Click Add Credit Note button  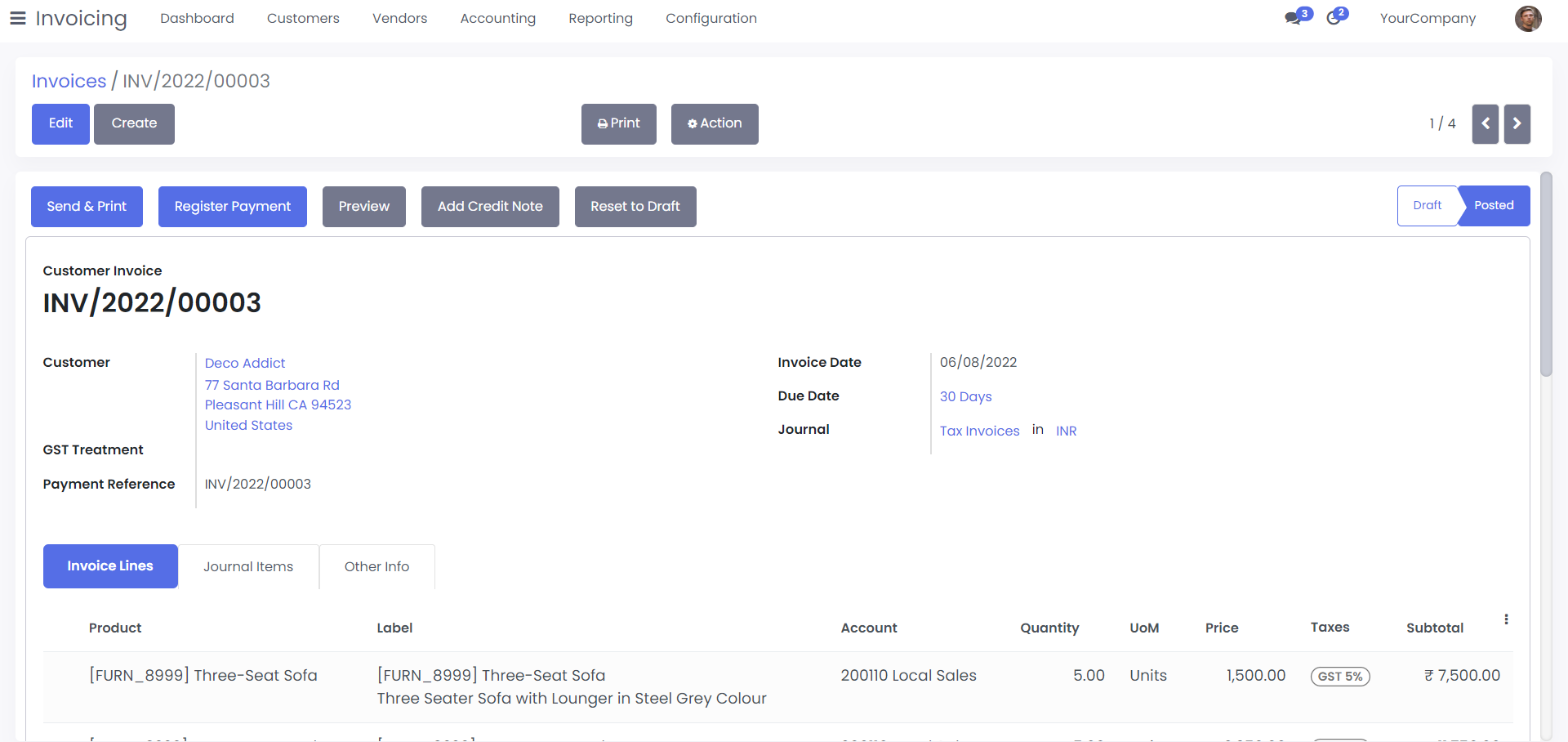490,207
